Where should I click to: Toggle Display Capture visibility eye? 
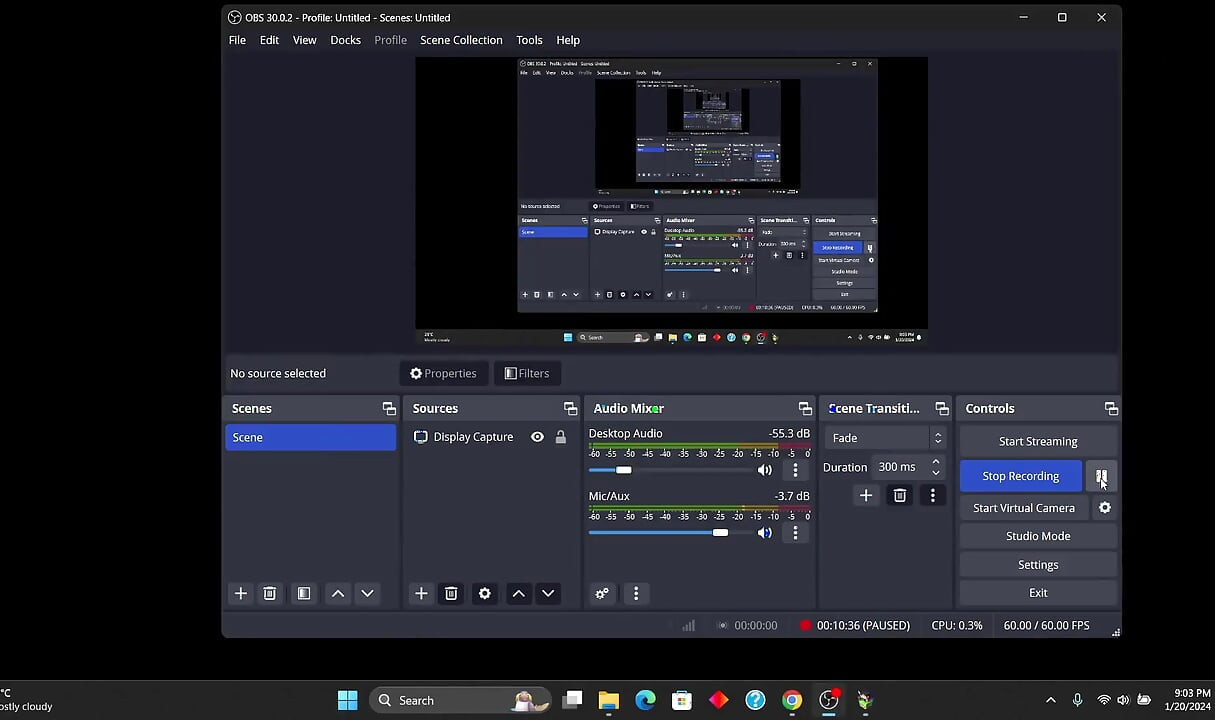pyautogui.click(x=537, y=437)
